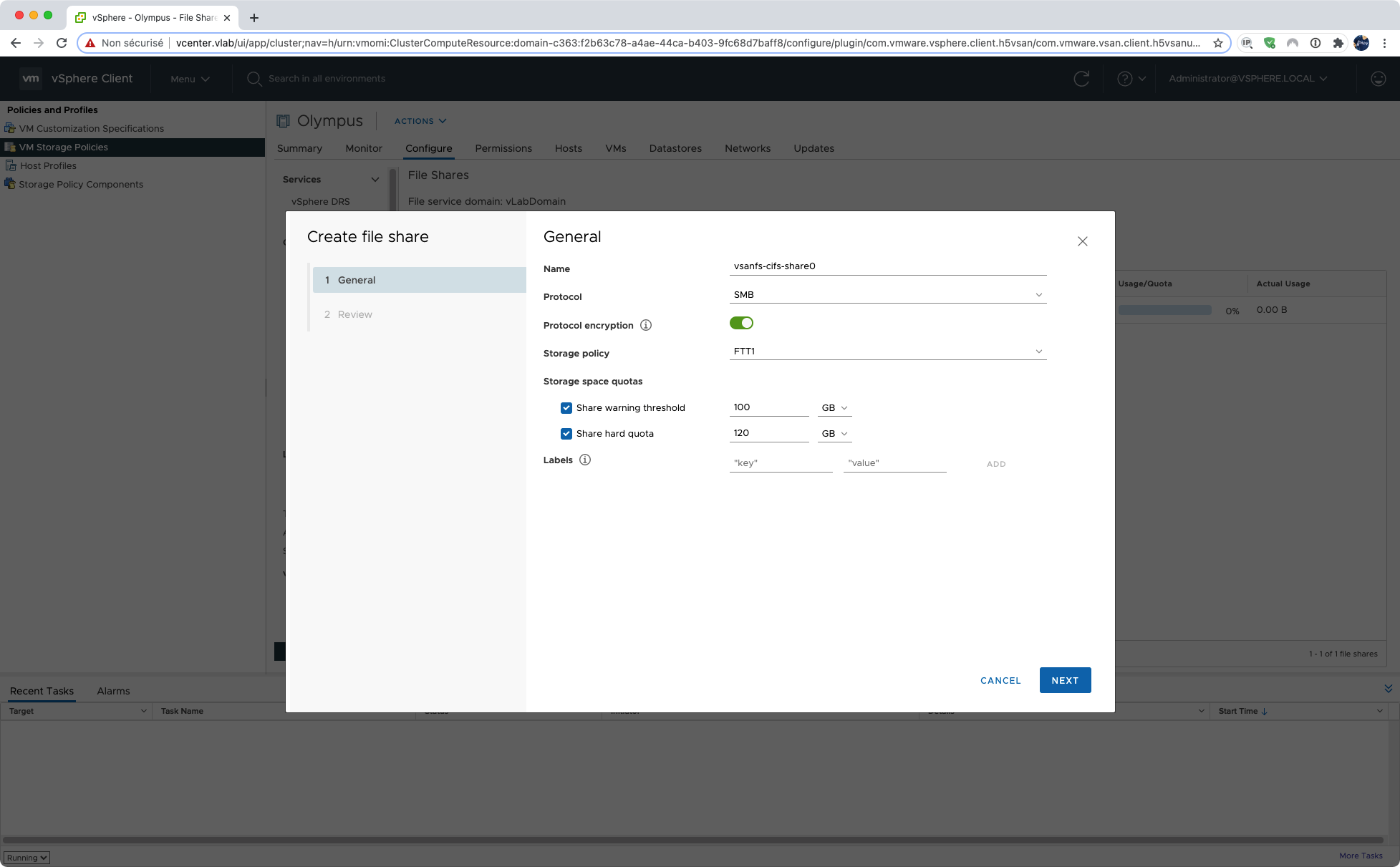Disable the Protocol encryption toggle
This screenshot has height=867, width=1400.
click(741, 323)
